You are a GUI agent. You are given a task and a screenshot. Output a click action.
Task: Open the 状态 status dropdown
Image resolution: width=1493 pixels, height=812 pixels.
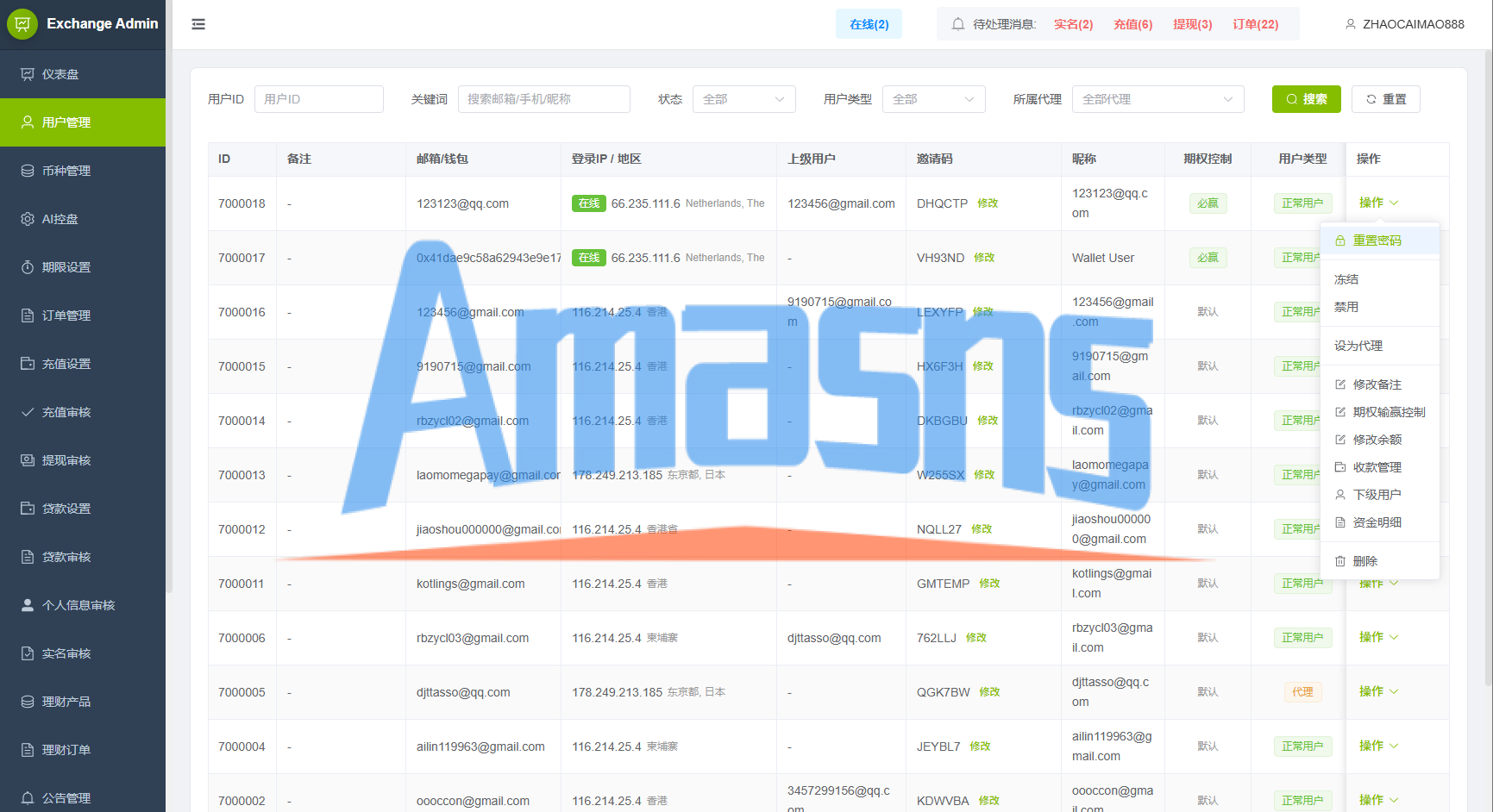pos(743,99)
